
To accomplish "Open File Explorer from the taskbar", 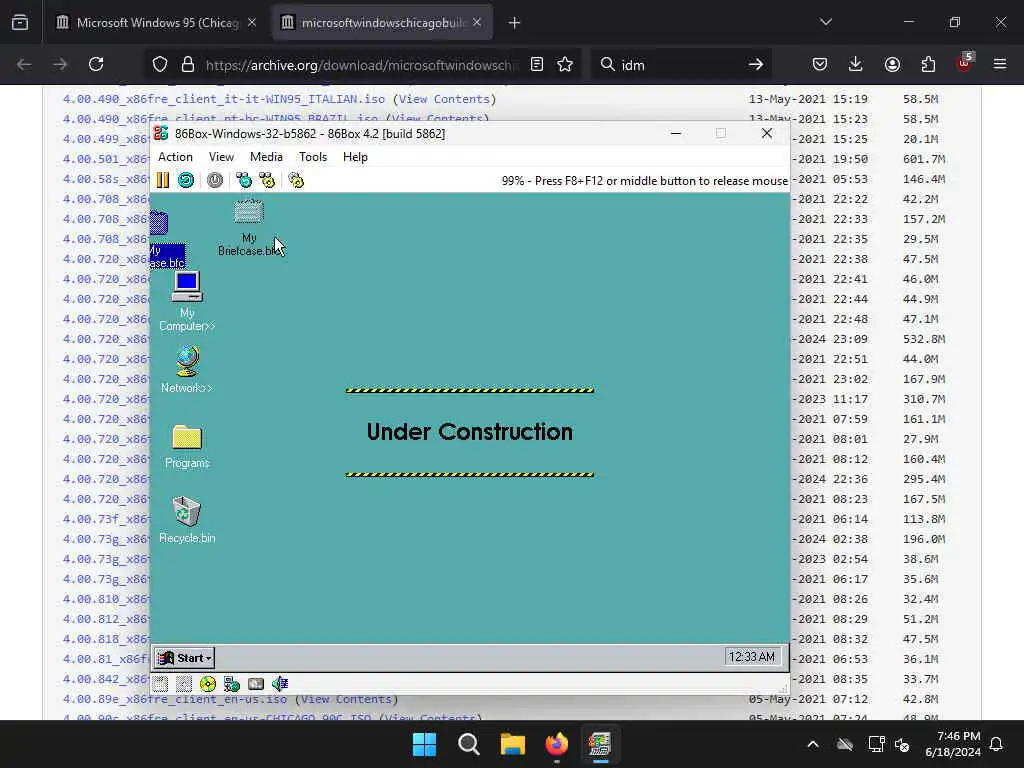I will (513, 744).
